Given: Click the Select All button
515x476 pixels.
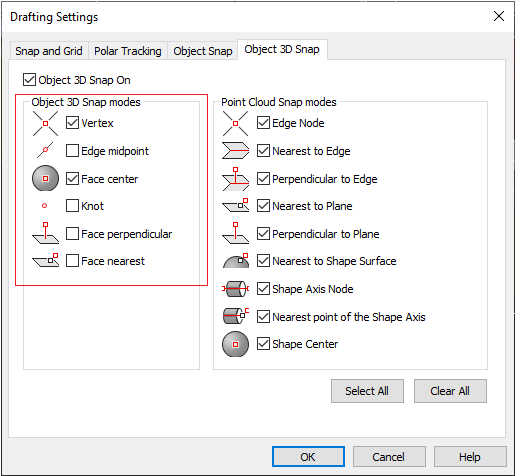Looking at the screenshot, I should click(x=367, y=391).
